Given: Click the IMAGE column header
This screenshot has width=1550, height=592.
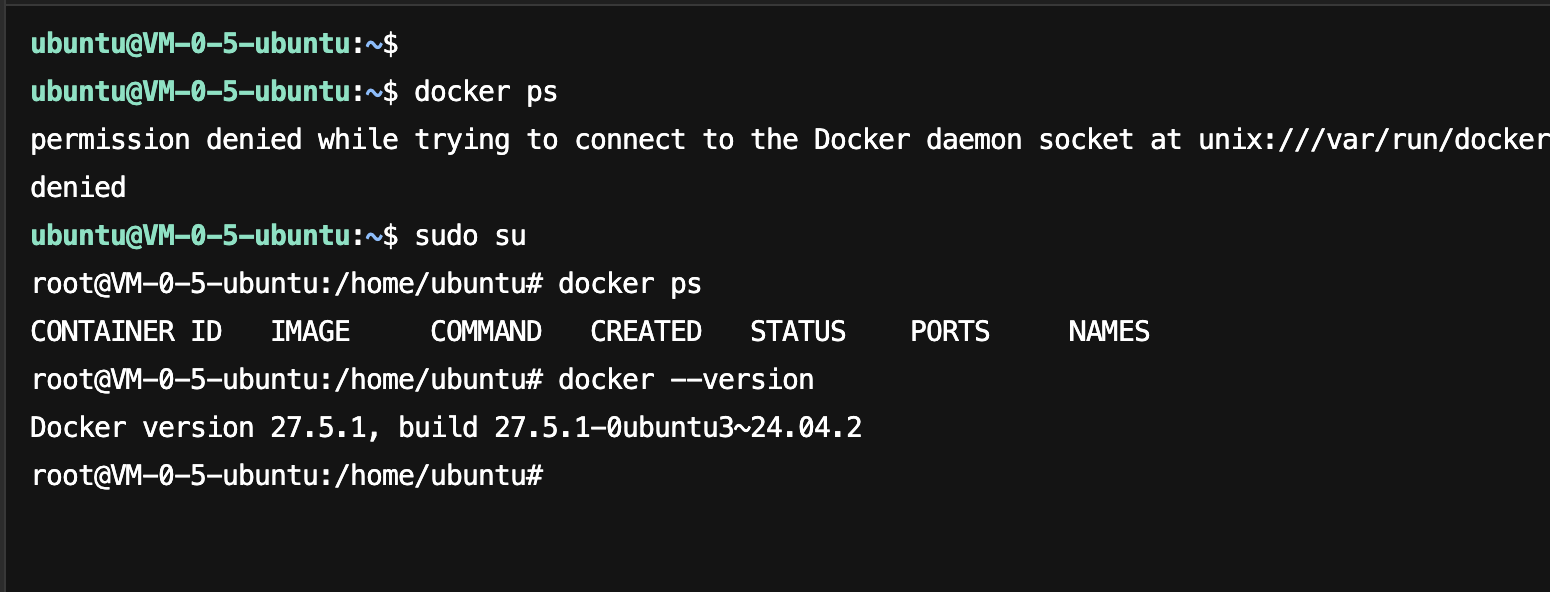Looking at the screenshot, I should coord(310,331).
